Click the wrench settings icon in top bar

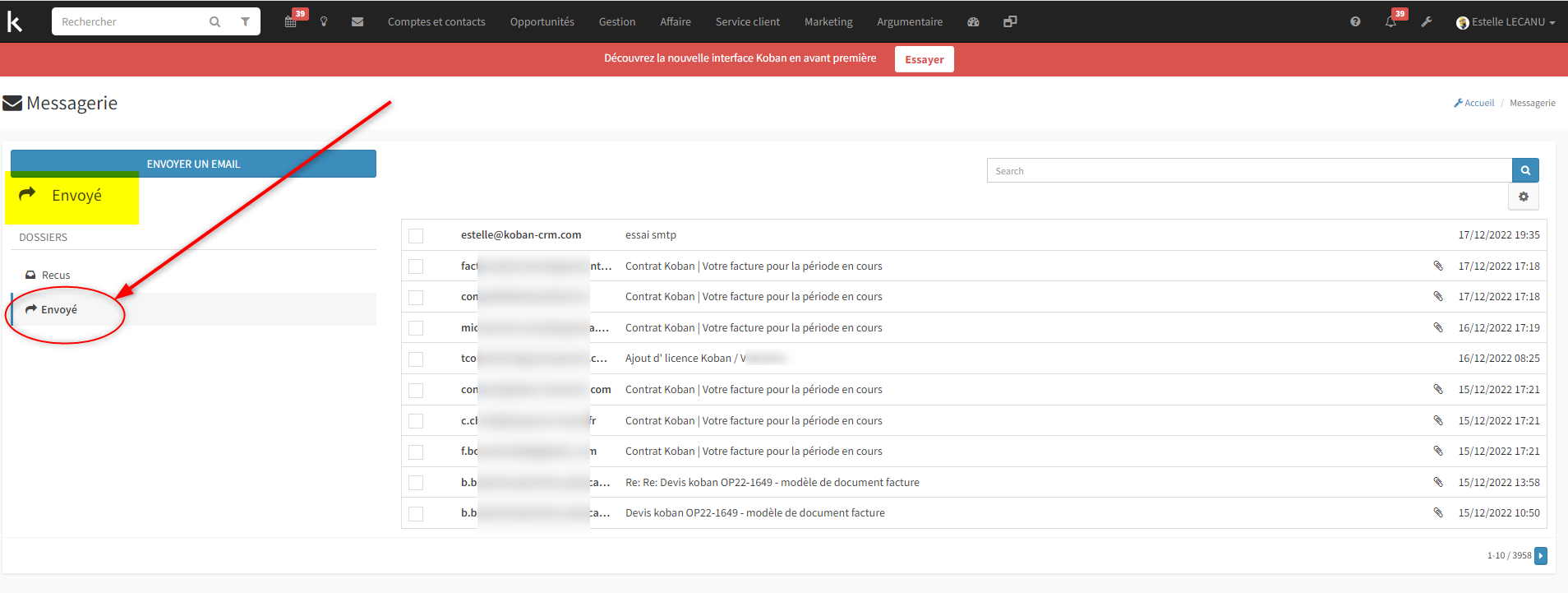[1427, 22]
